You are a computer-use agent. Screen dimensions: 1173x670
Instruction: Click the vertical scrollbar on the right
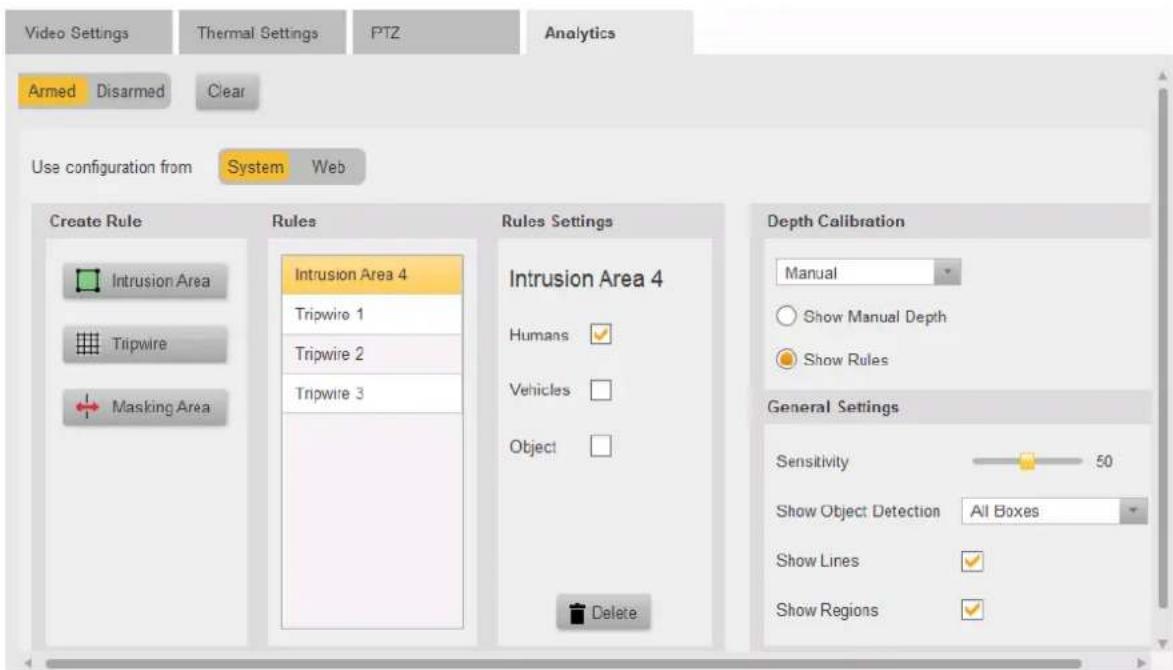[x=1163, y=348]
